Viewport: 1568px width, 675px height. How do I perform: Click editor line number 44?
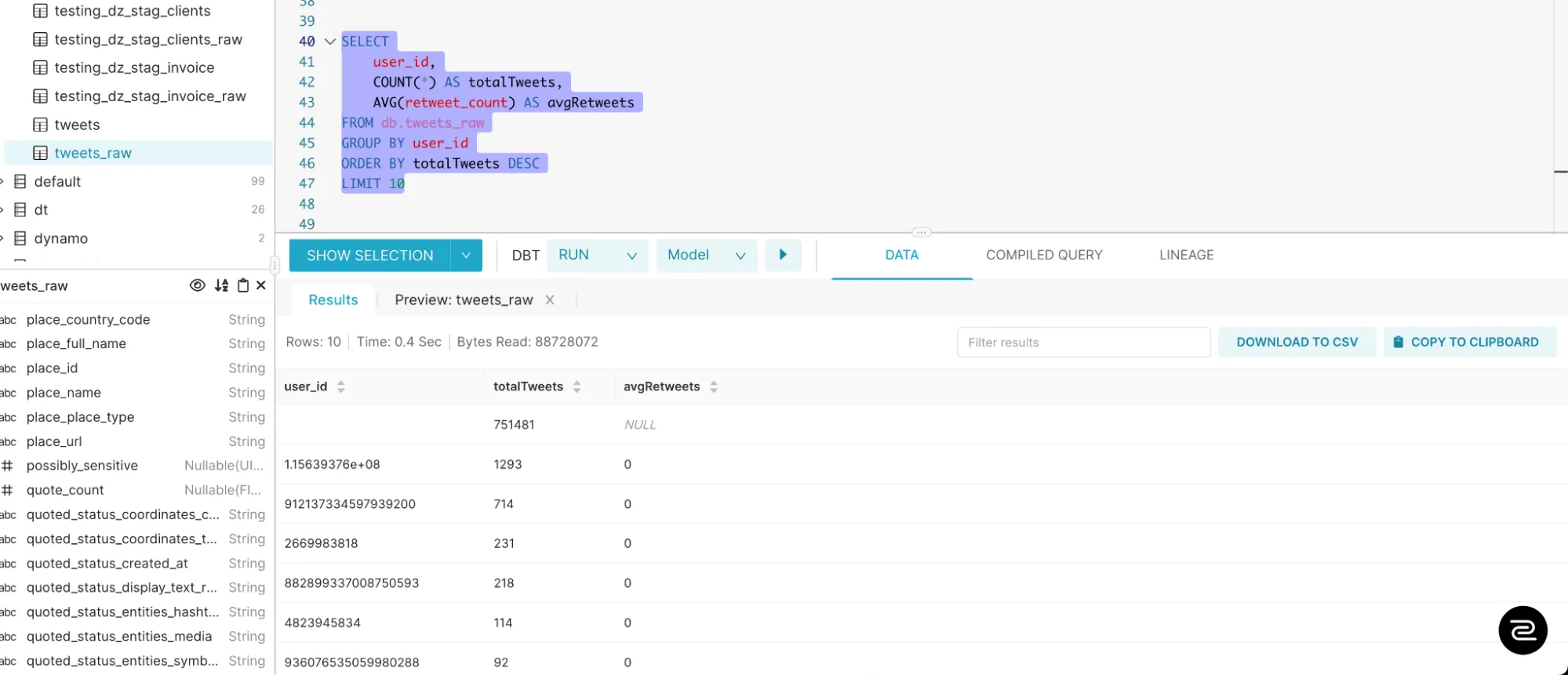(x=307, y=122)
